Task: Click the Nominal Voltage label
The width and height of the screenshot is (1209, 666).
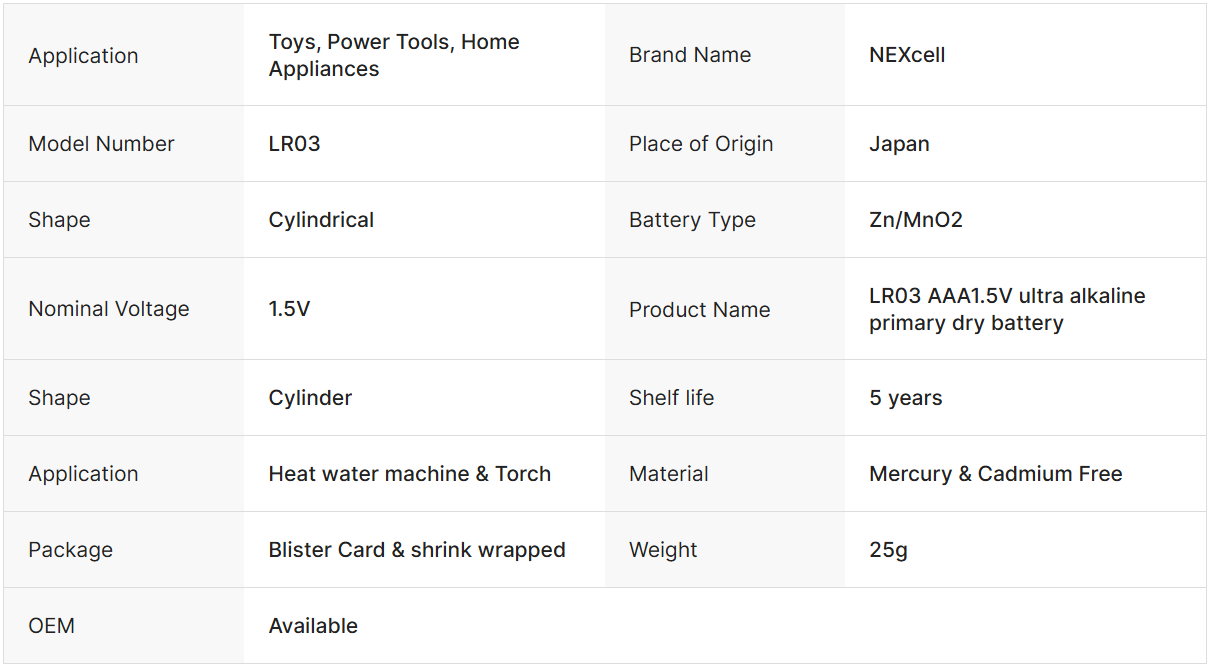Action: coord(109,309)
